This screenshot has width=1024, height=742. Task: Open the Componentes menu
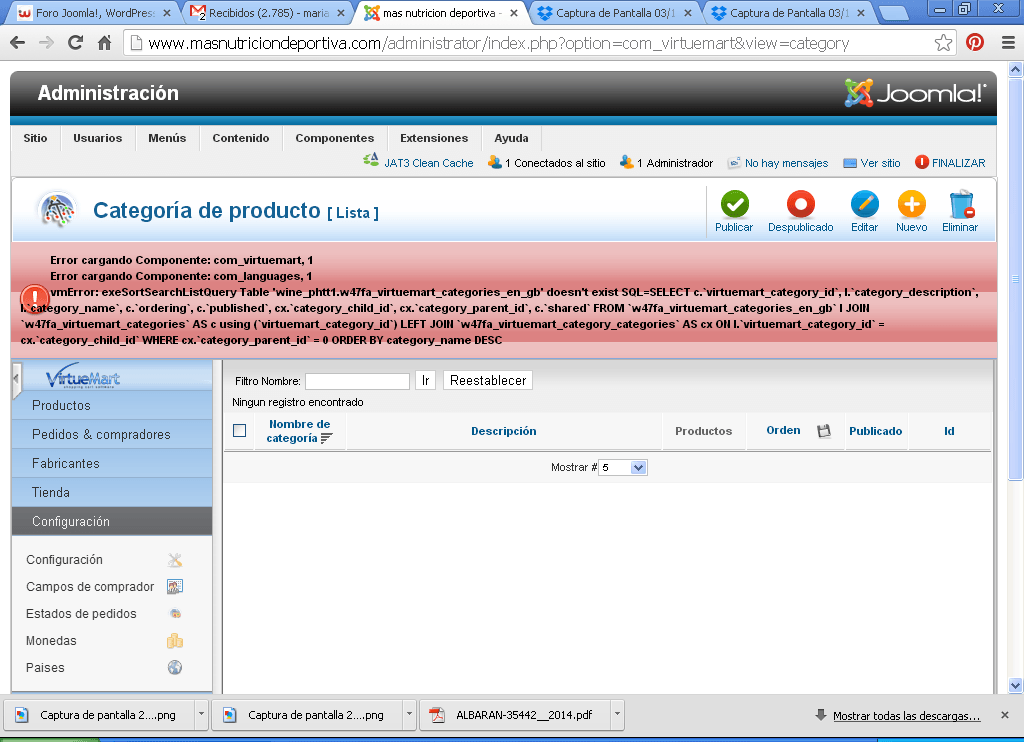pos(335,138)
